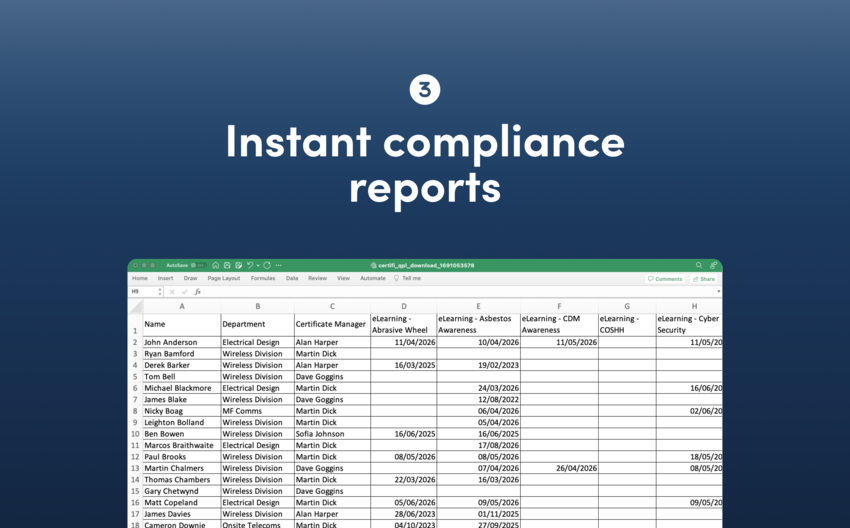Viewport: 850px width, 528px height.
Task: Click the Home icon in title bar
Action: pyautogui.click(x=216, y=266)
